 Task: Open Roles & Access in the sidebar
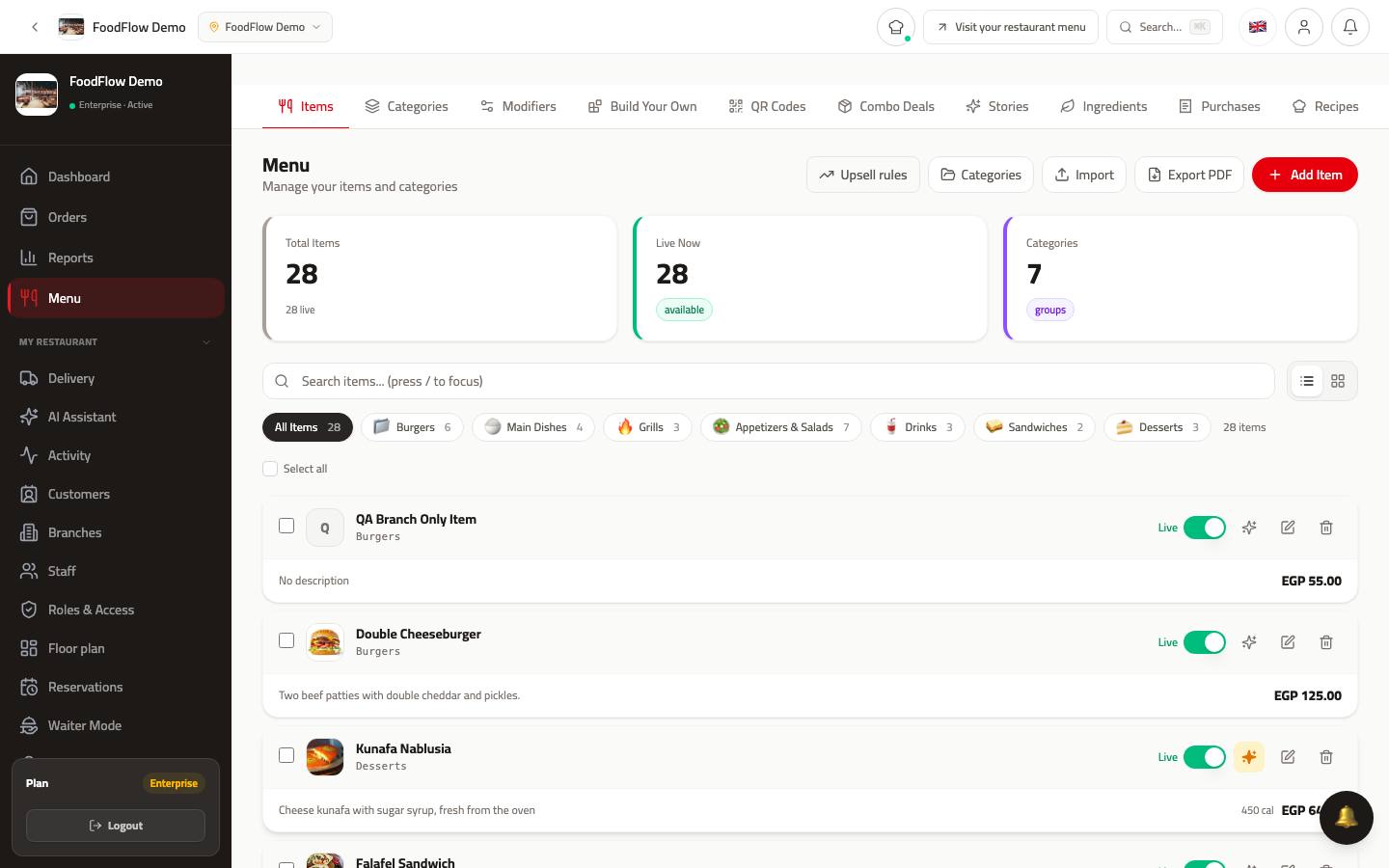[116, 610]
